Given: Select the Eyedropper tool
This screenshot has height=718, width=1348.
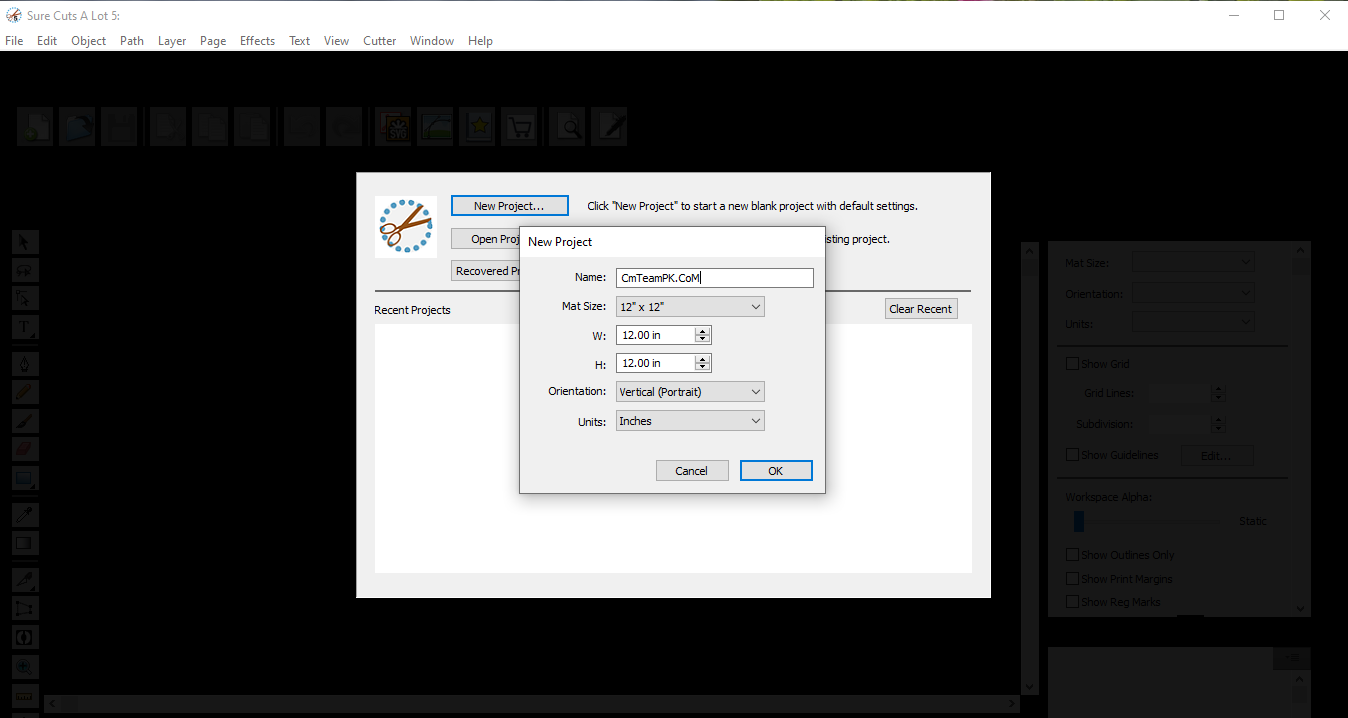Looking at the screenshot, I should click(25, 515).
